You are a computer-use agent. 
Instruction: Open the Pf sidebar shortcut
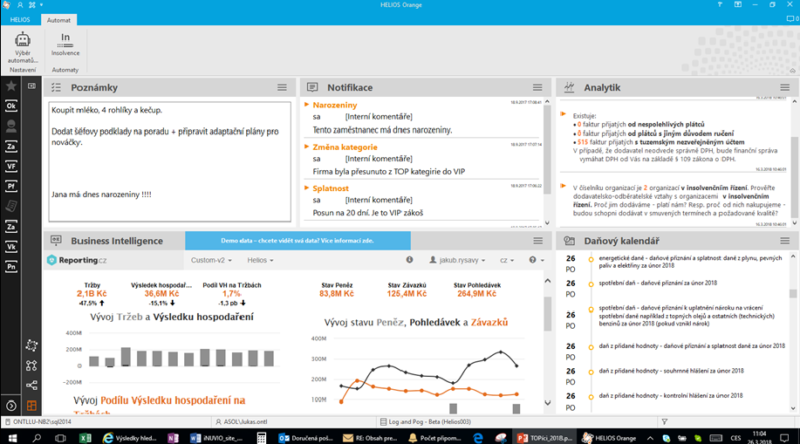[x=11, y=186]
